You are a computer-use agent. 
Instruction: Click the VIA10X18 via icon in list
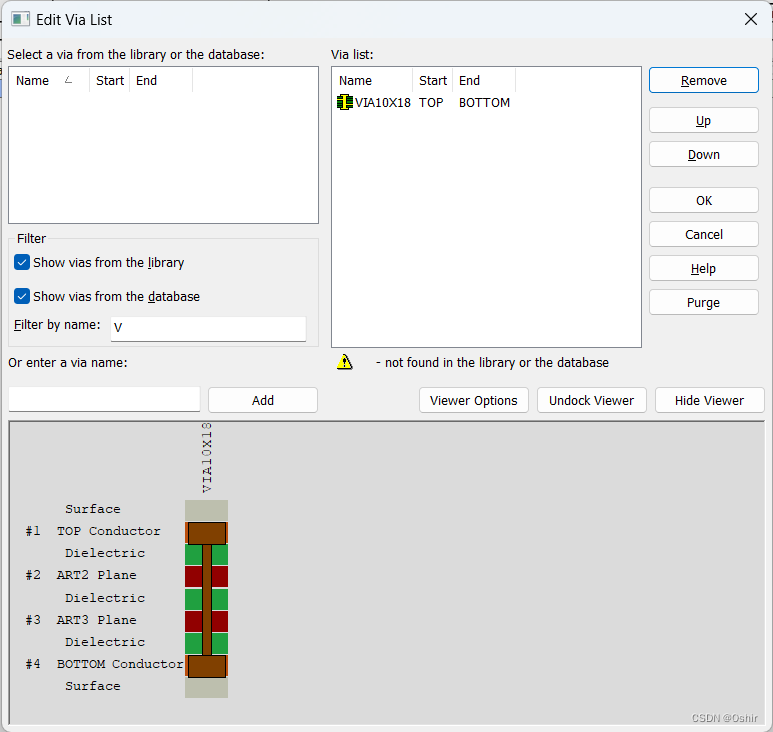345,103
